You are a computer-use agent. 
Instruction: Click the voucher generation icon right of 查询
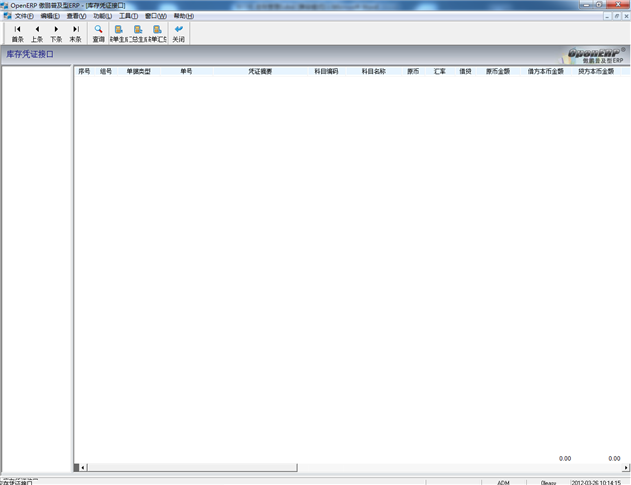pyautogui.click(x=118, y=33)
